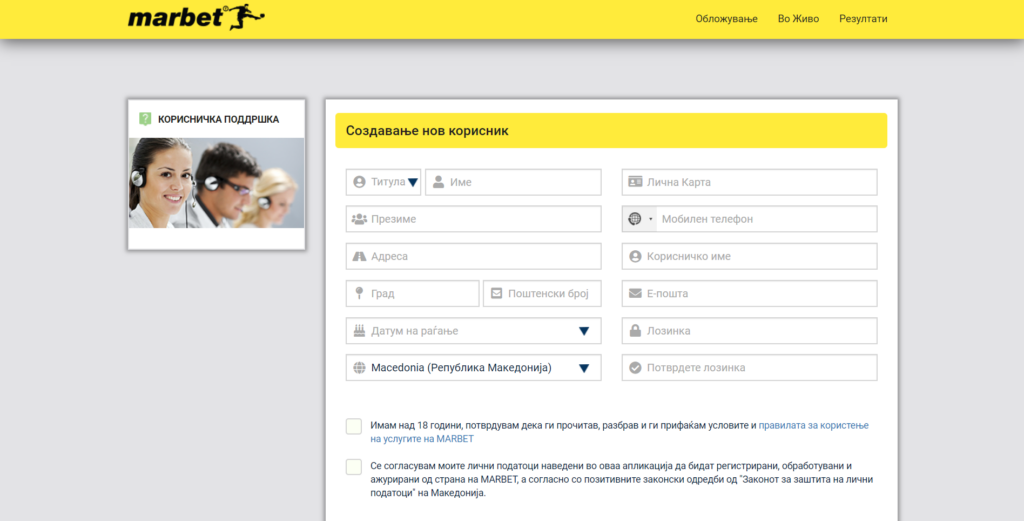The image size is (1024, 521).
Task: Focus the Град input field
Action: coord(413,294)
